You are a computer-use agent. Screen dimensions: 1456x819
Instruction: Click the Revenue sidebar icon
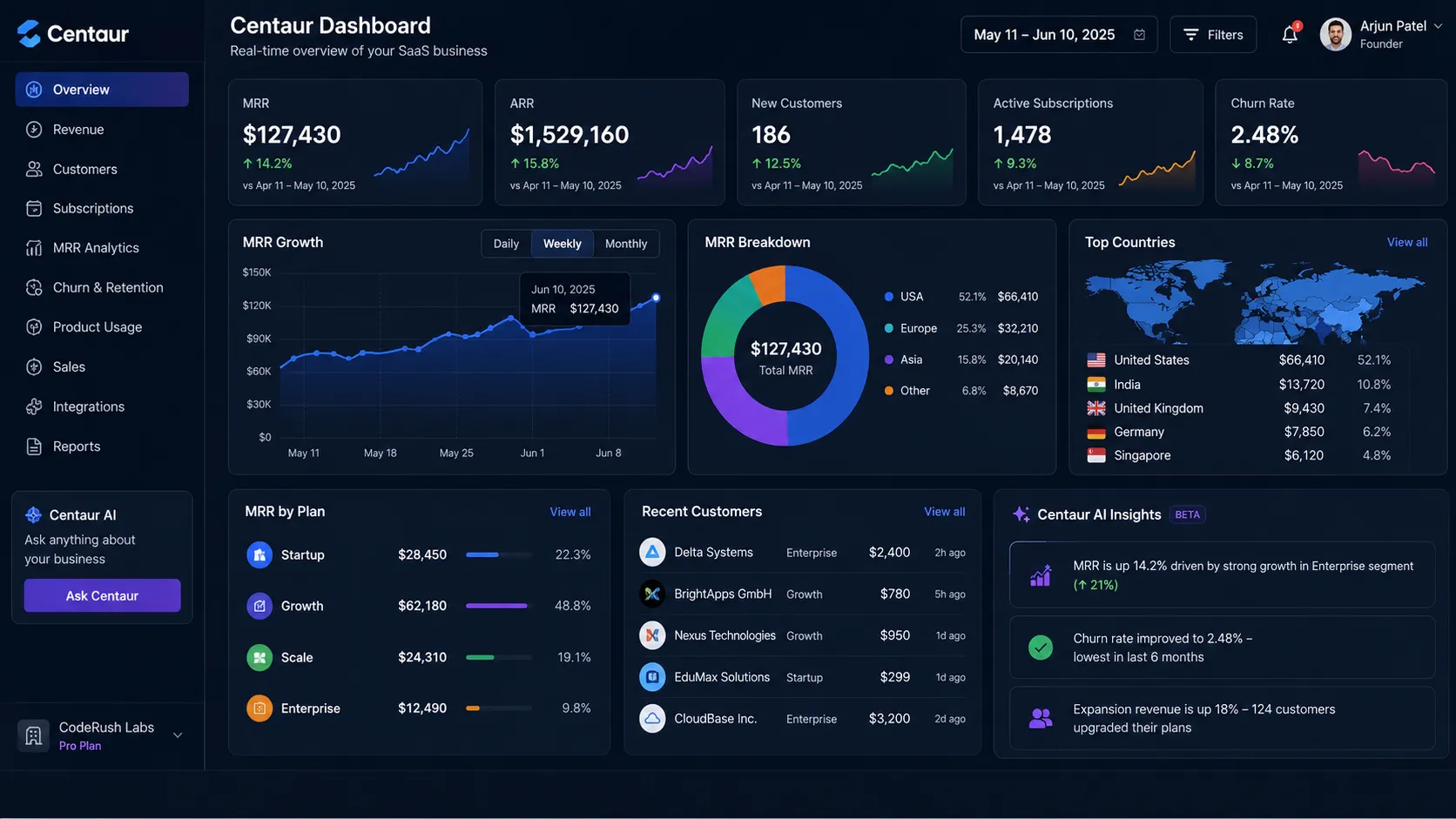coord(34,130)
